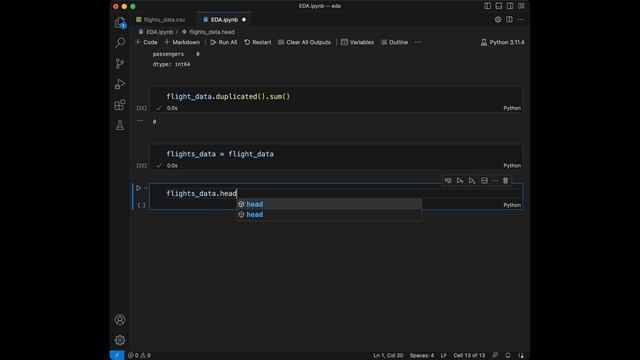Image resolution: width=640 pixels, height=360 pixels.
Task: Open the Manage gear in activity bar
Action: 120,340
